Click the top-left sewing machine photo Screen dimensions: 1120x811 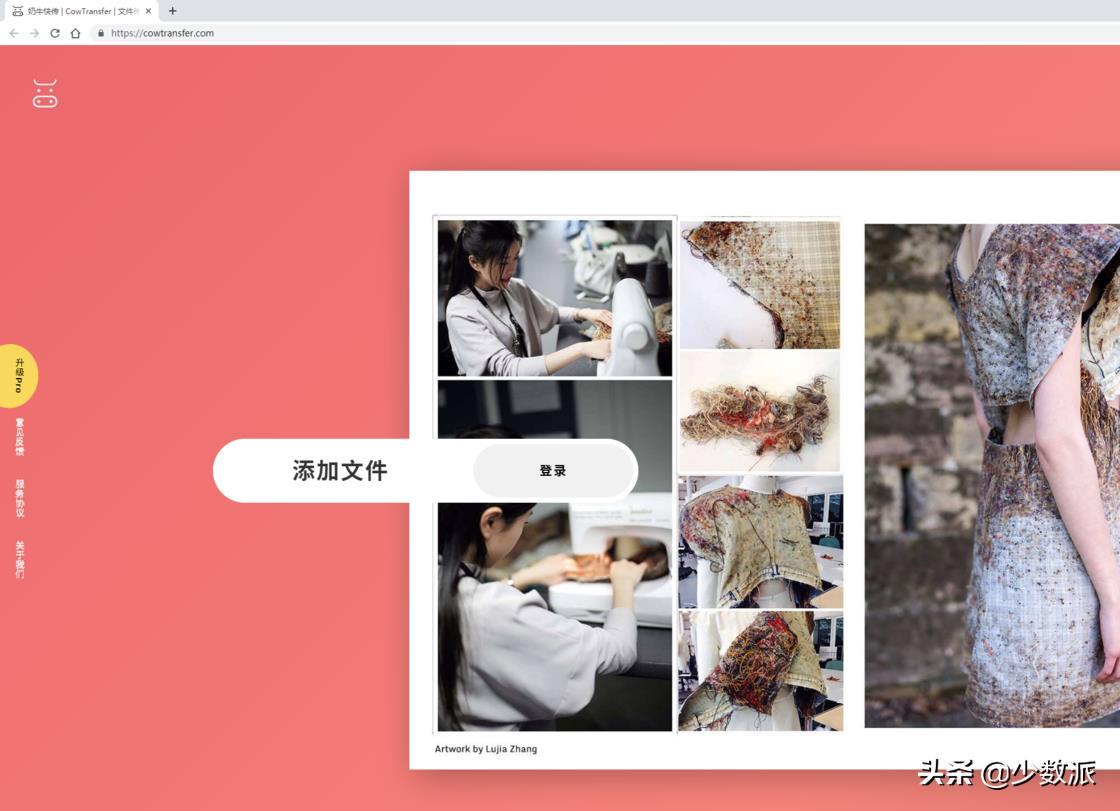click(x=555, y=298)
